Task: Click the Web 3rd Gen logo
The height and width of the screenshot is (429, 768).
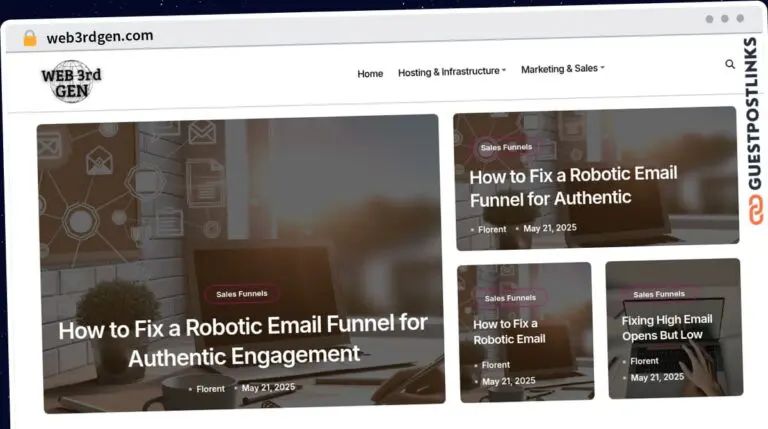Action: pyautogui.click(x=71, y=80)
